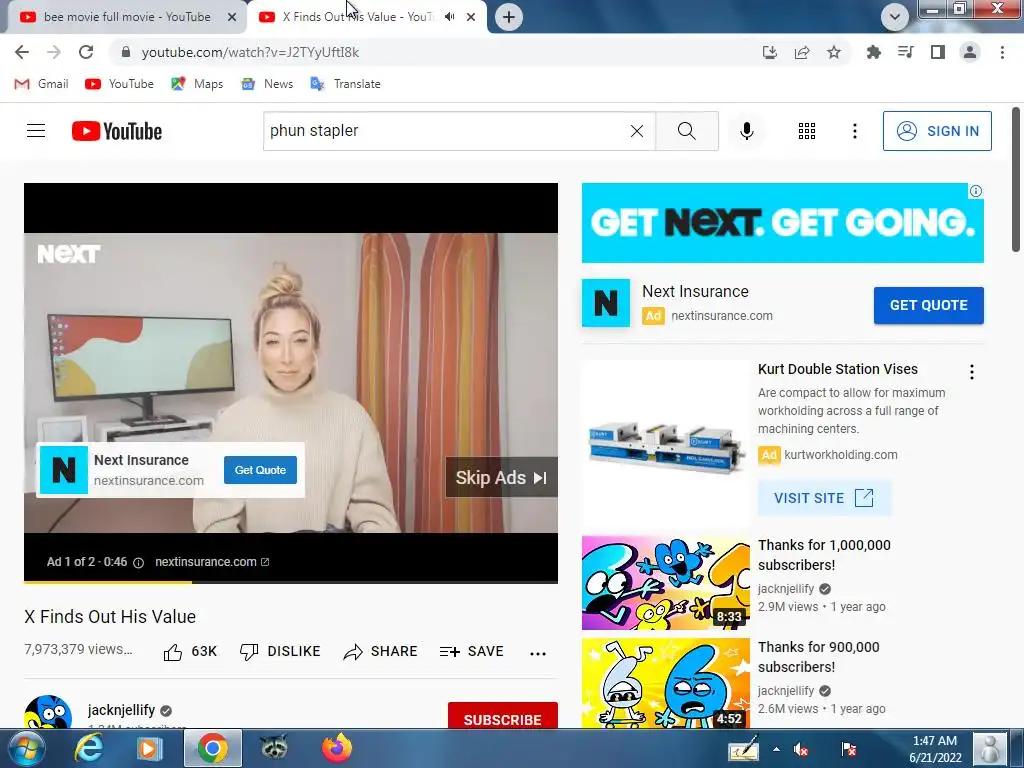
Task: Click Skip Ads on video
Action: 502,477
